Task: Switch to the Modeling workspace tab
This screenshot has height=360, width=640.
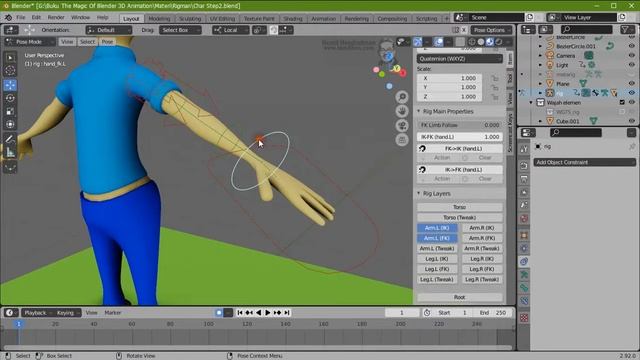Action: (x=159, y=19)
